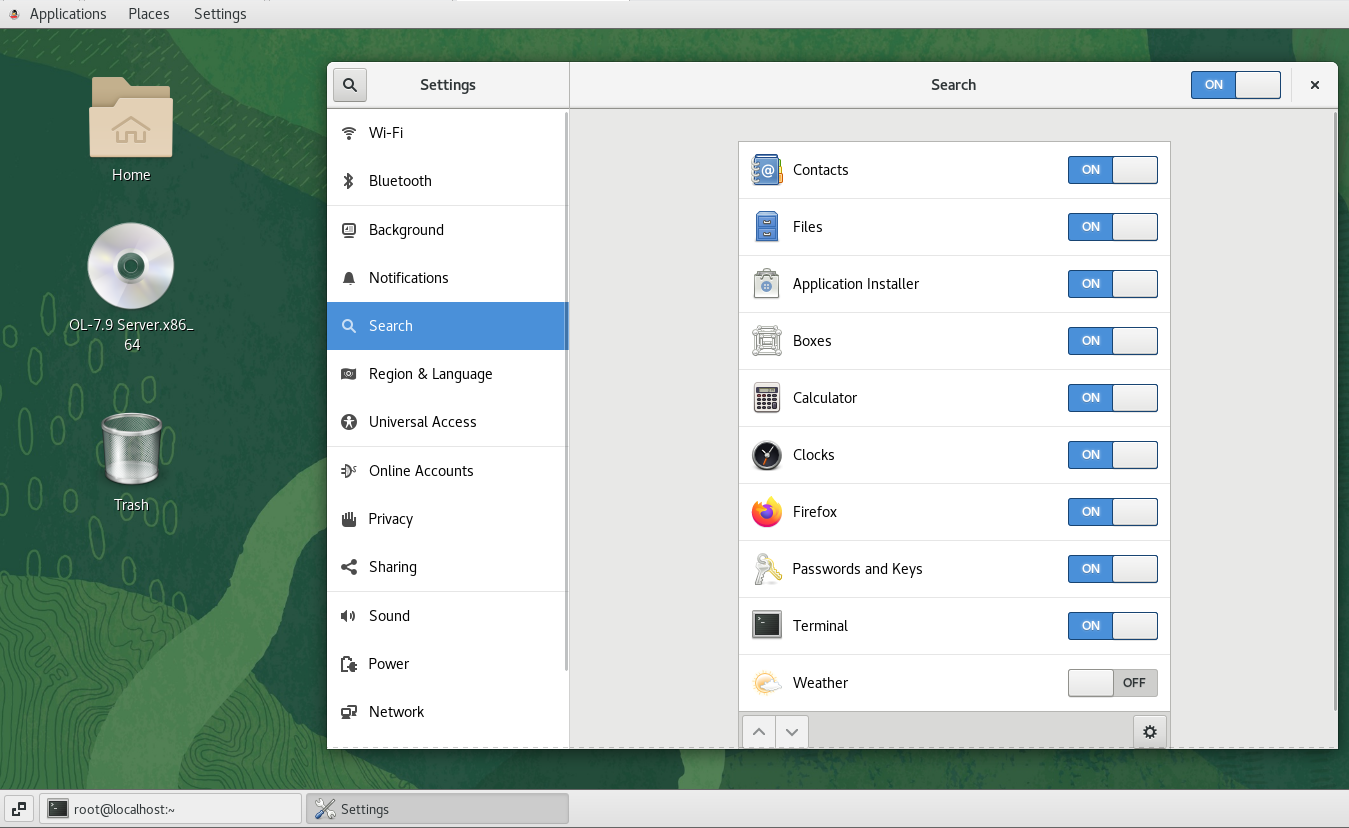Open search locations gear button
The height and width of the screenshot is (828, 1349).
point(1150,732)
